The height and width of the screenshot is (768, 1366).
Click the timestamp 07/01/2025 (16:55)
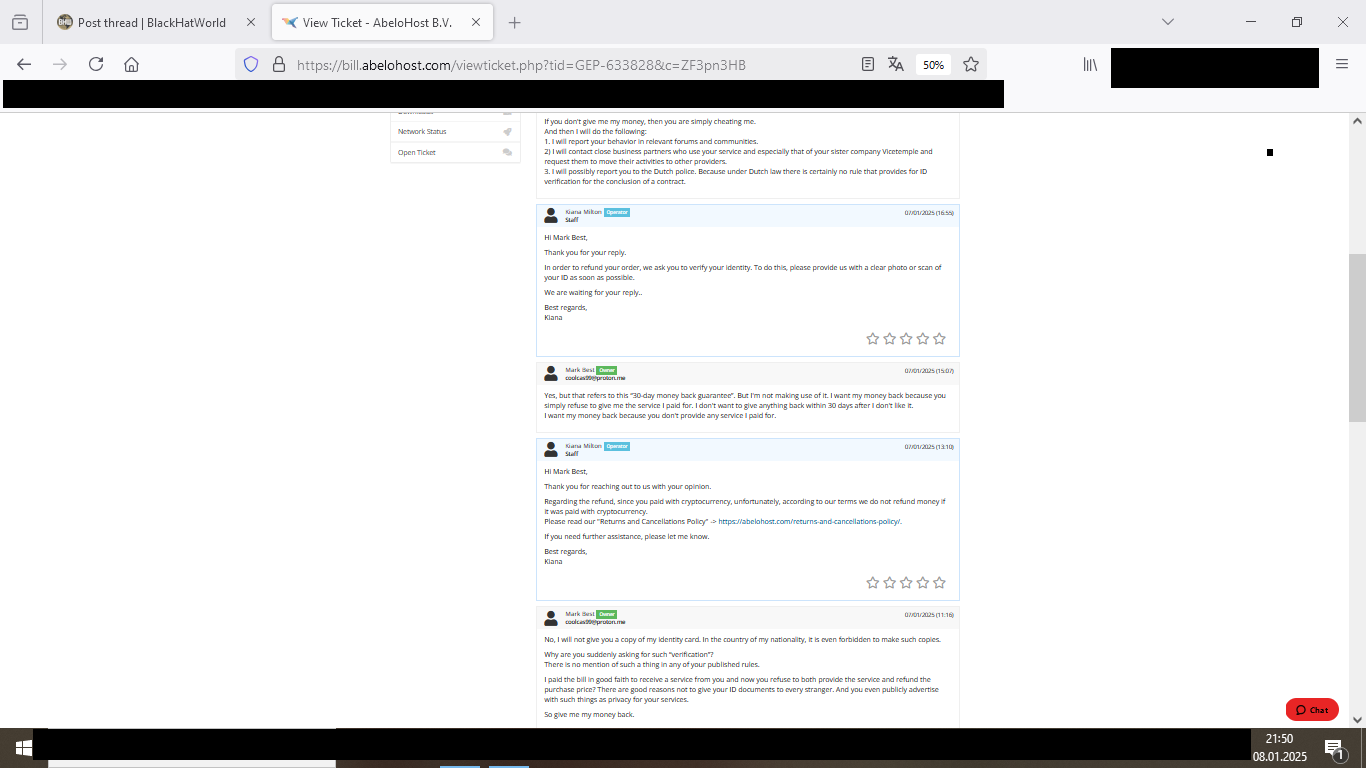929,213
